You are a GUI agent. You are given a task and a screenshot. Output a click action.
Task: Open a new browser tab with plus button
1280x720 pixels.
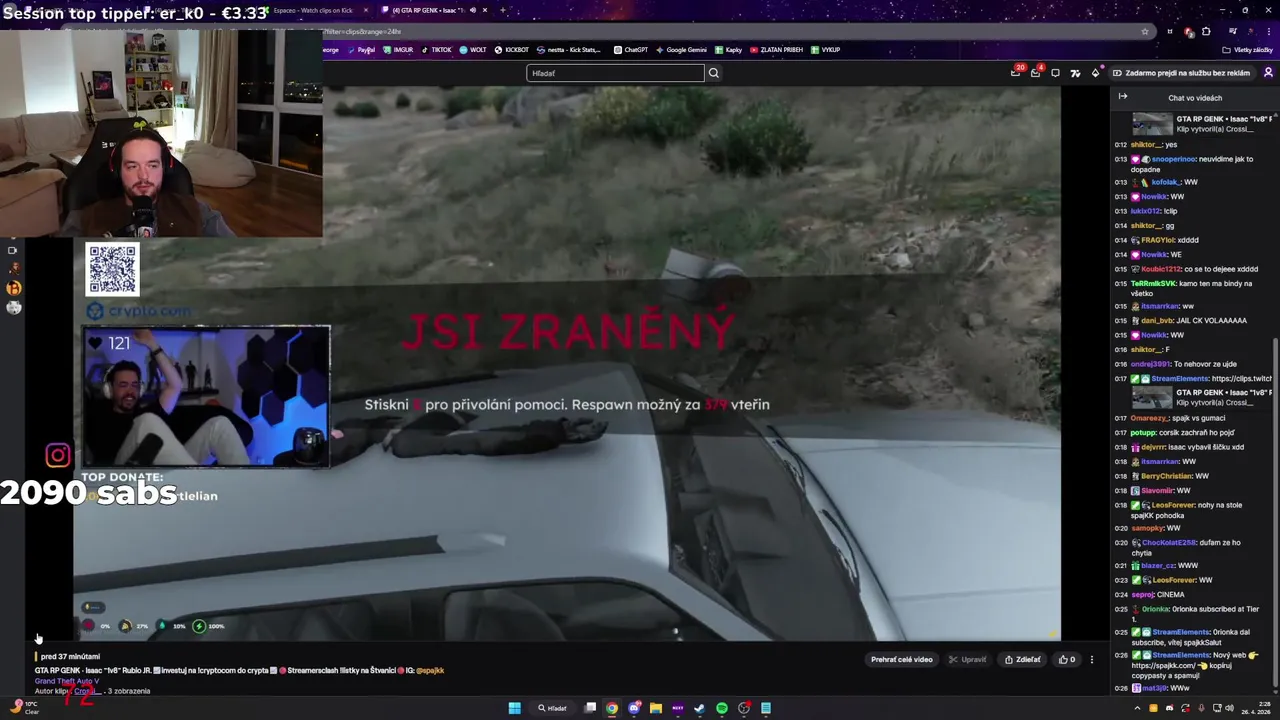pyautogui.click(x=503, y=10)
